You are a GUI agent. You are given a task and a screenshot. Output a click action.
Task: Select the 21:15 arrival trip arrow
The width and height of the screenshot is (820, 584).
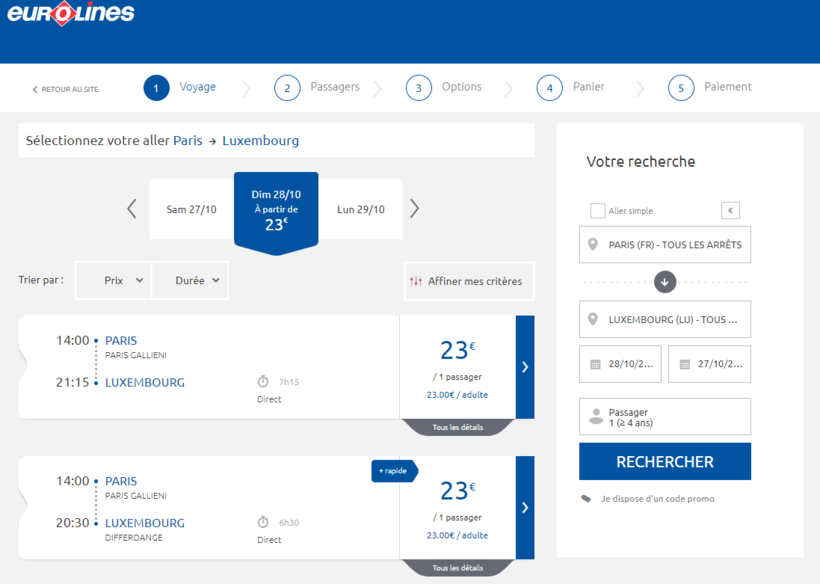point(525,367)
